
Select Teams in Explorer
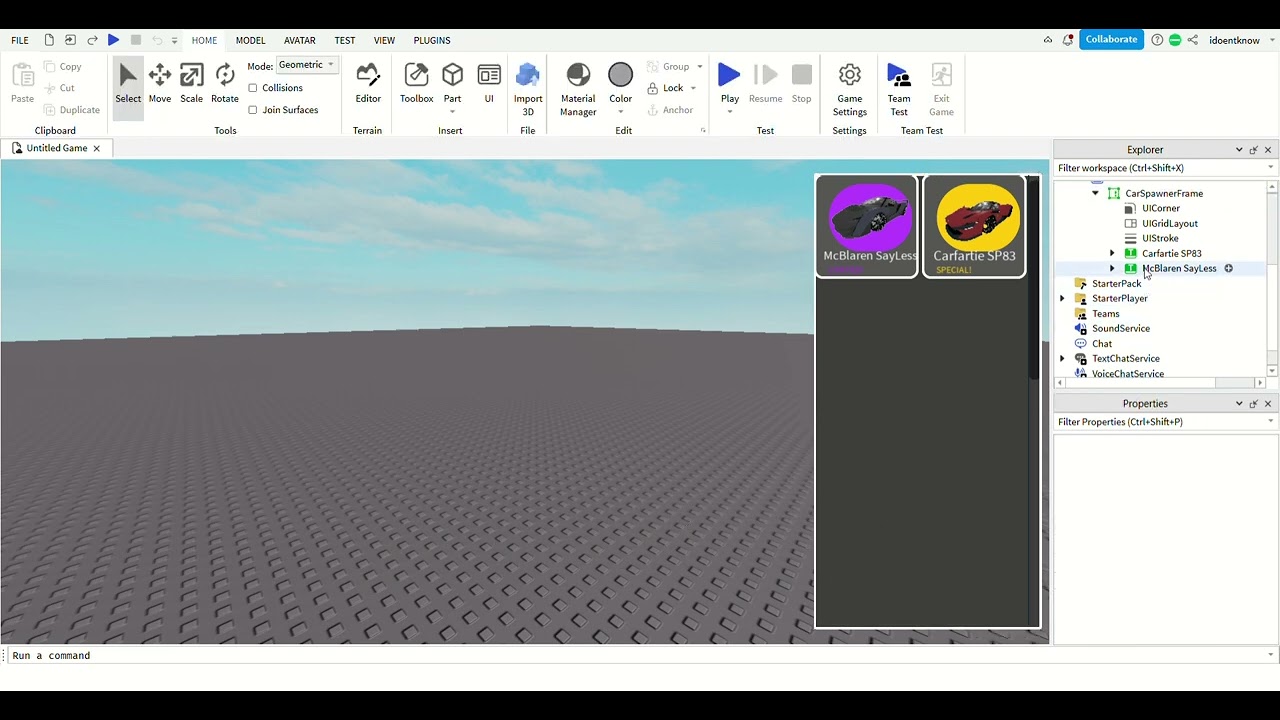pyautogui.click(x=1106, y=313)
